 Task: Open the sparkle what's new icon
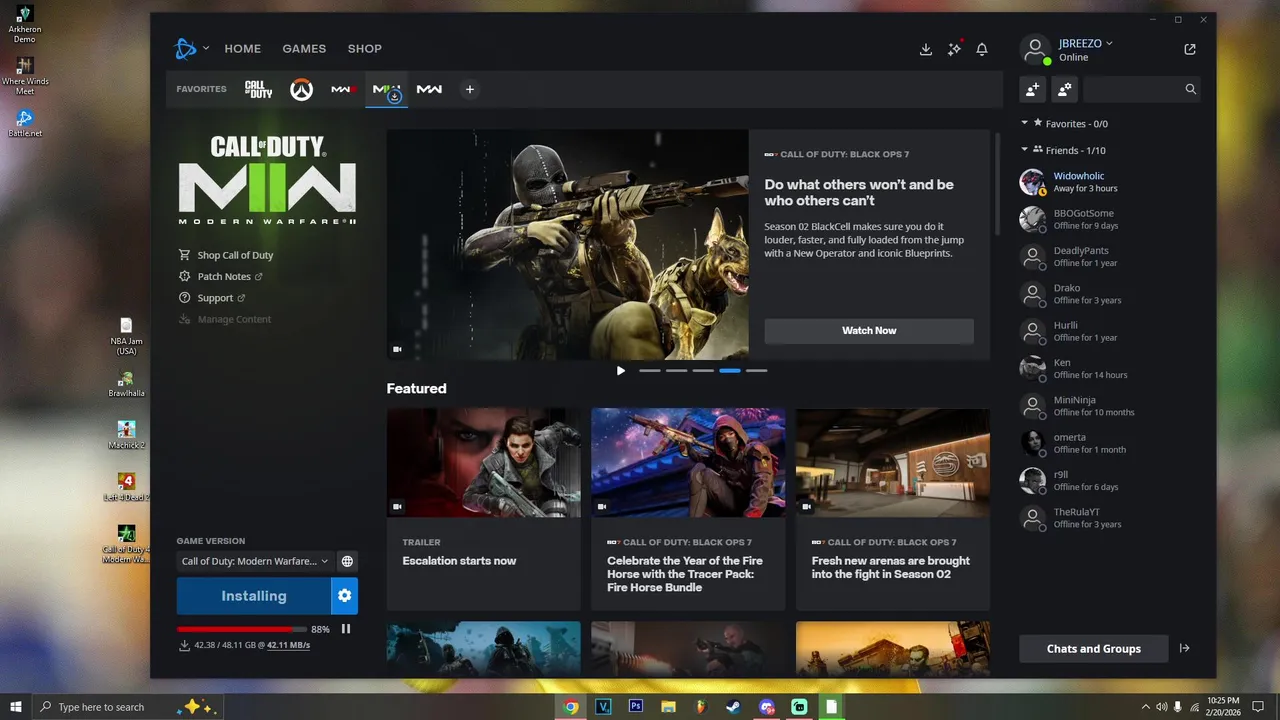tap(954, 49)
